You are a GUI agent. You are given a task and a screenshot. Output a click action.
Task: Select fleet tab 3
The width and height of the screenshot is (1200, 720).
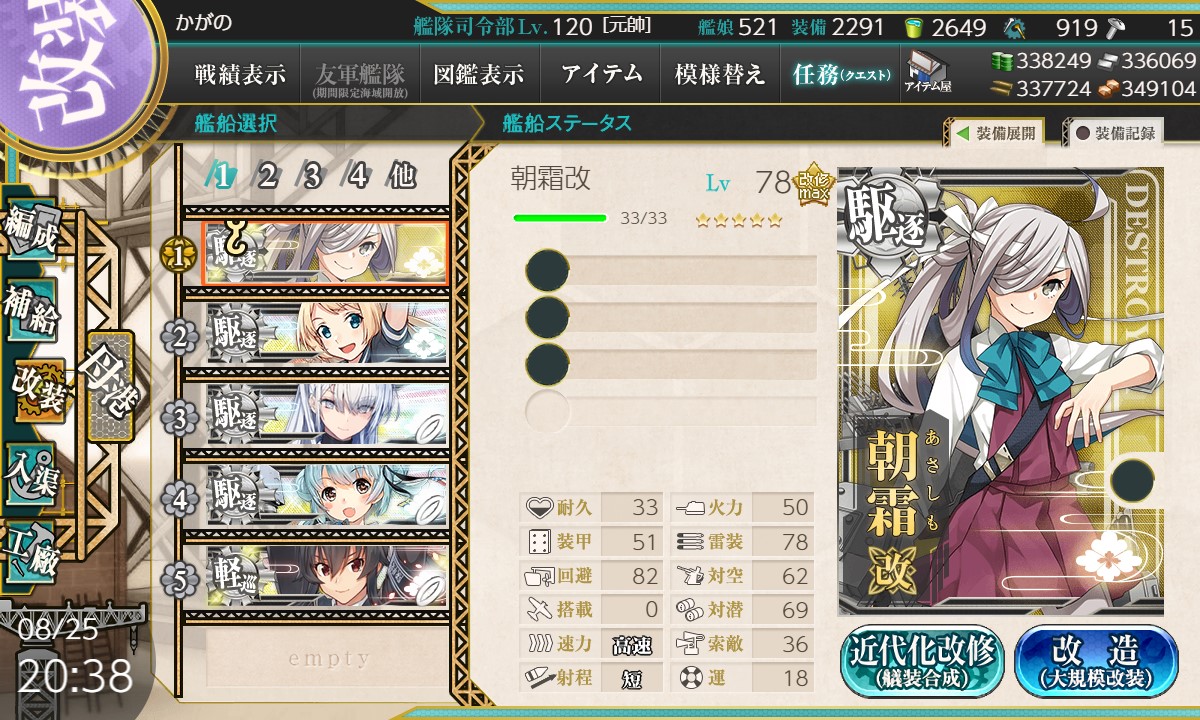[312, 176]
